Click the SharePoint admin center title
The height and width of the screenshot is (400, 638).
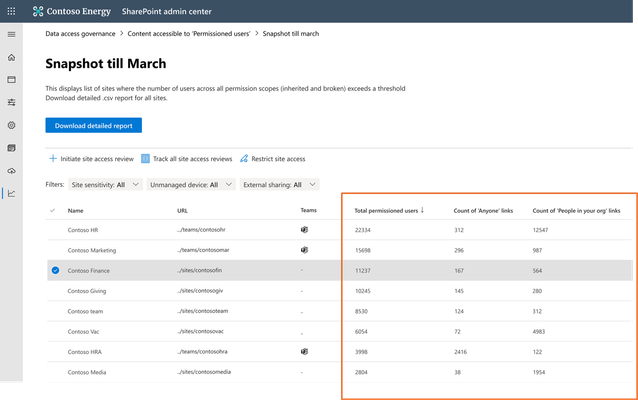pyautogui.click(x=166, y=11)
